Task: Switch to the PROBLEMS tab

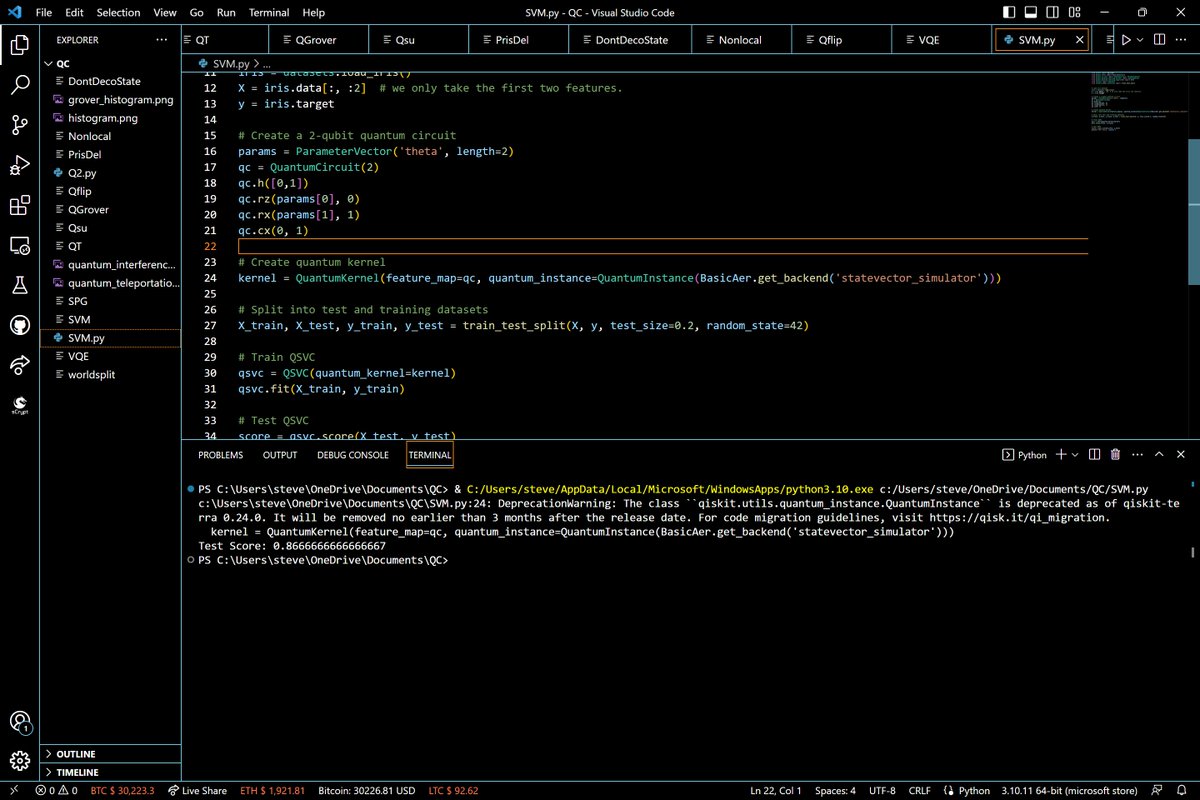Action: tap(220, 455)
